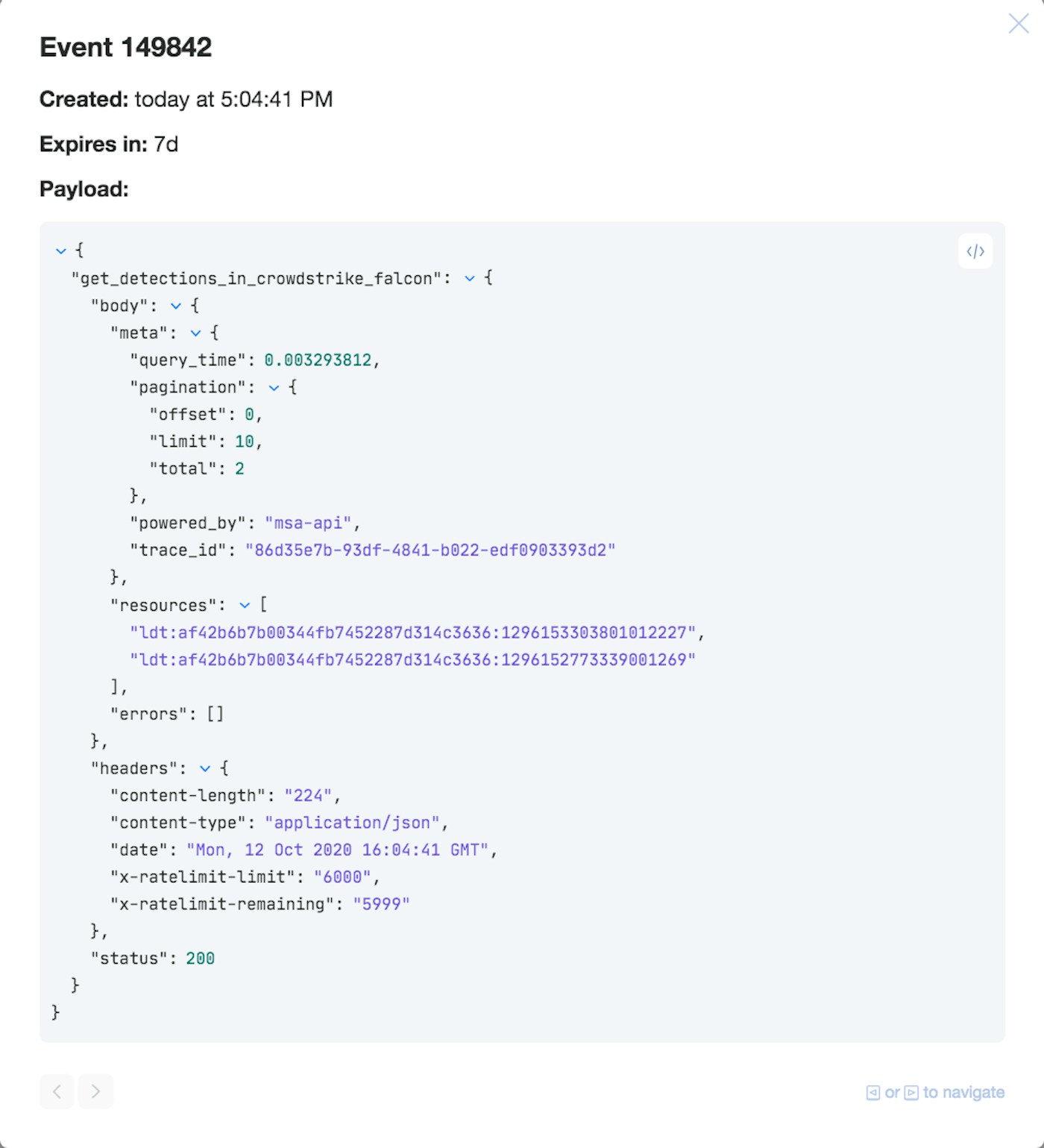This screenshot has height=1148, width=1044.
Task: Collapse the "body" object
Action: point(176,306)
